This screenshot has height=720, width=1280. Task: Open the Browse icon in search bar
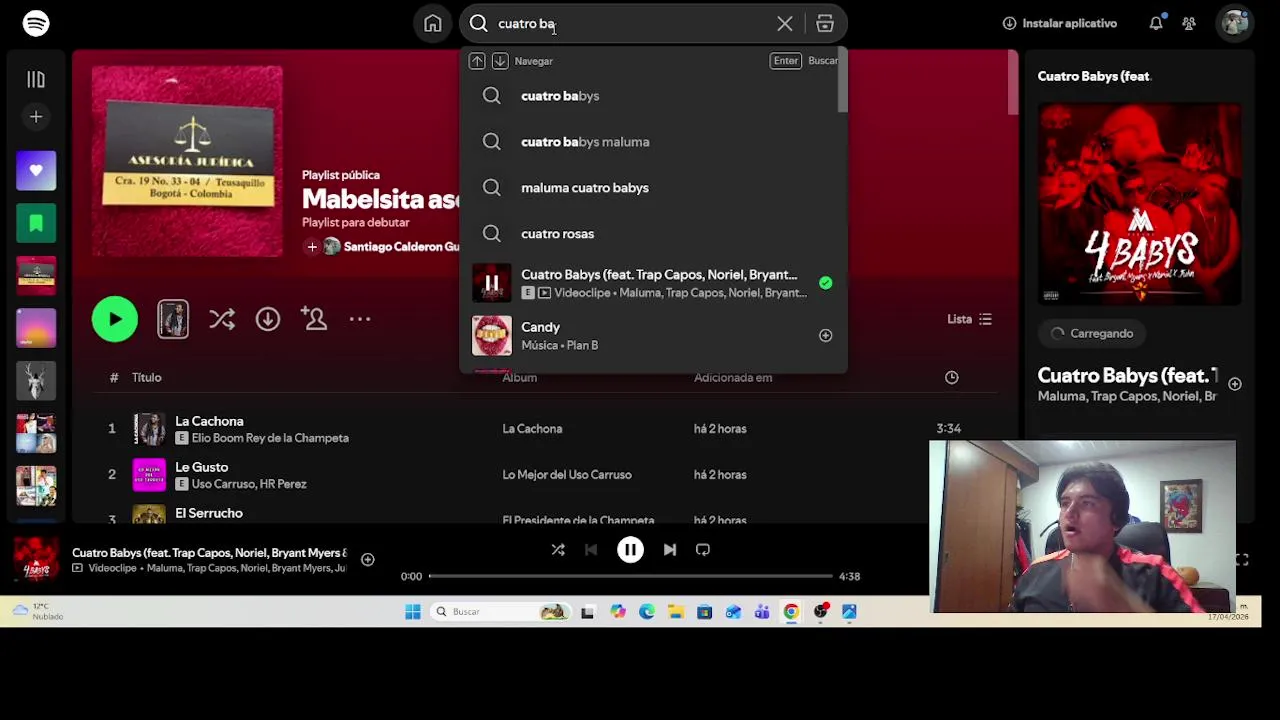click(x=825, y=23)
